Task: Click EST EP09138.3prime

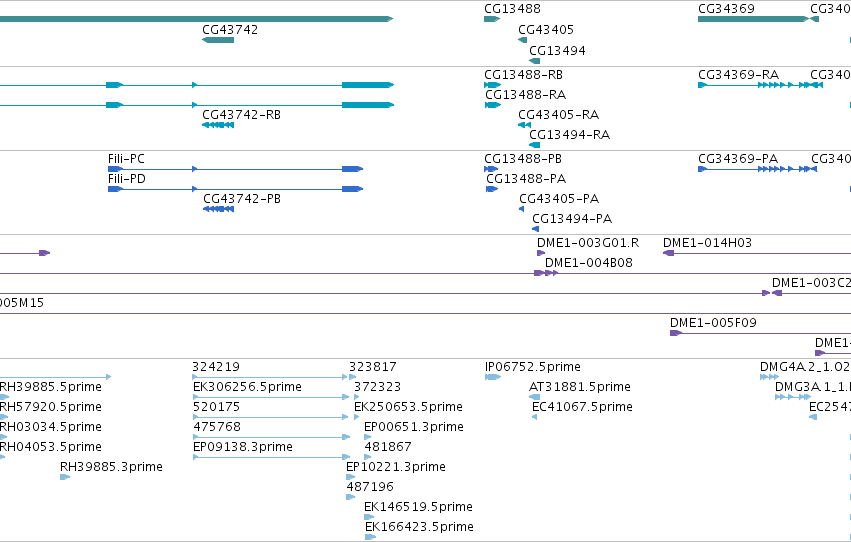Action: 271,457
